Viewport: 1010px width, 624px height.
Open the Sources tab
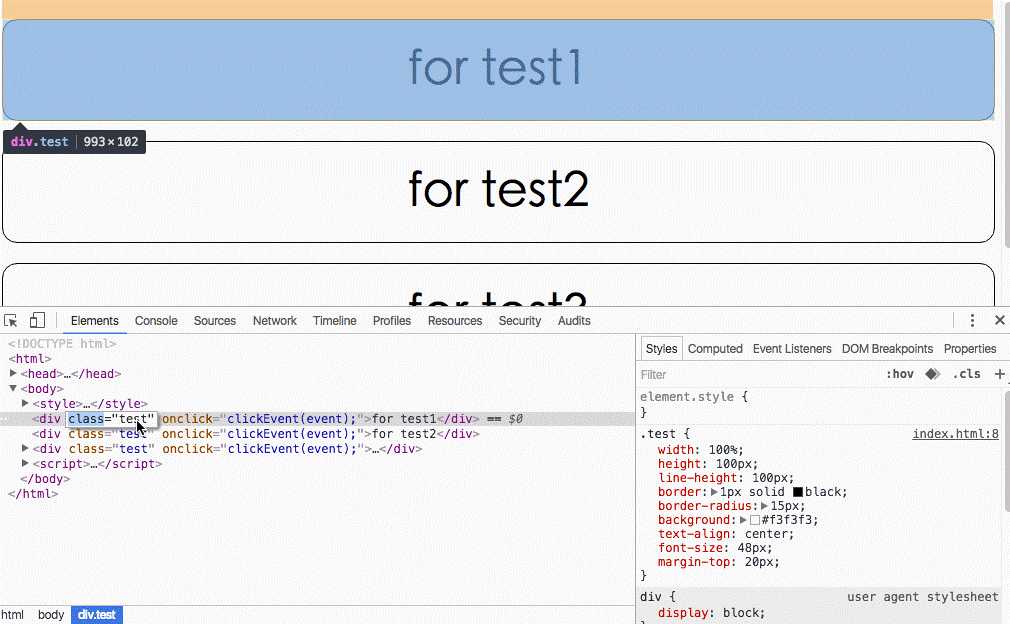(x=214, y=321)
